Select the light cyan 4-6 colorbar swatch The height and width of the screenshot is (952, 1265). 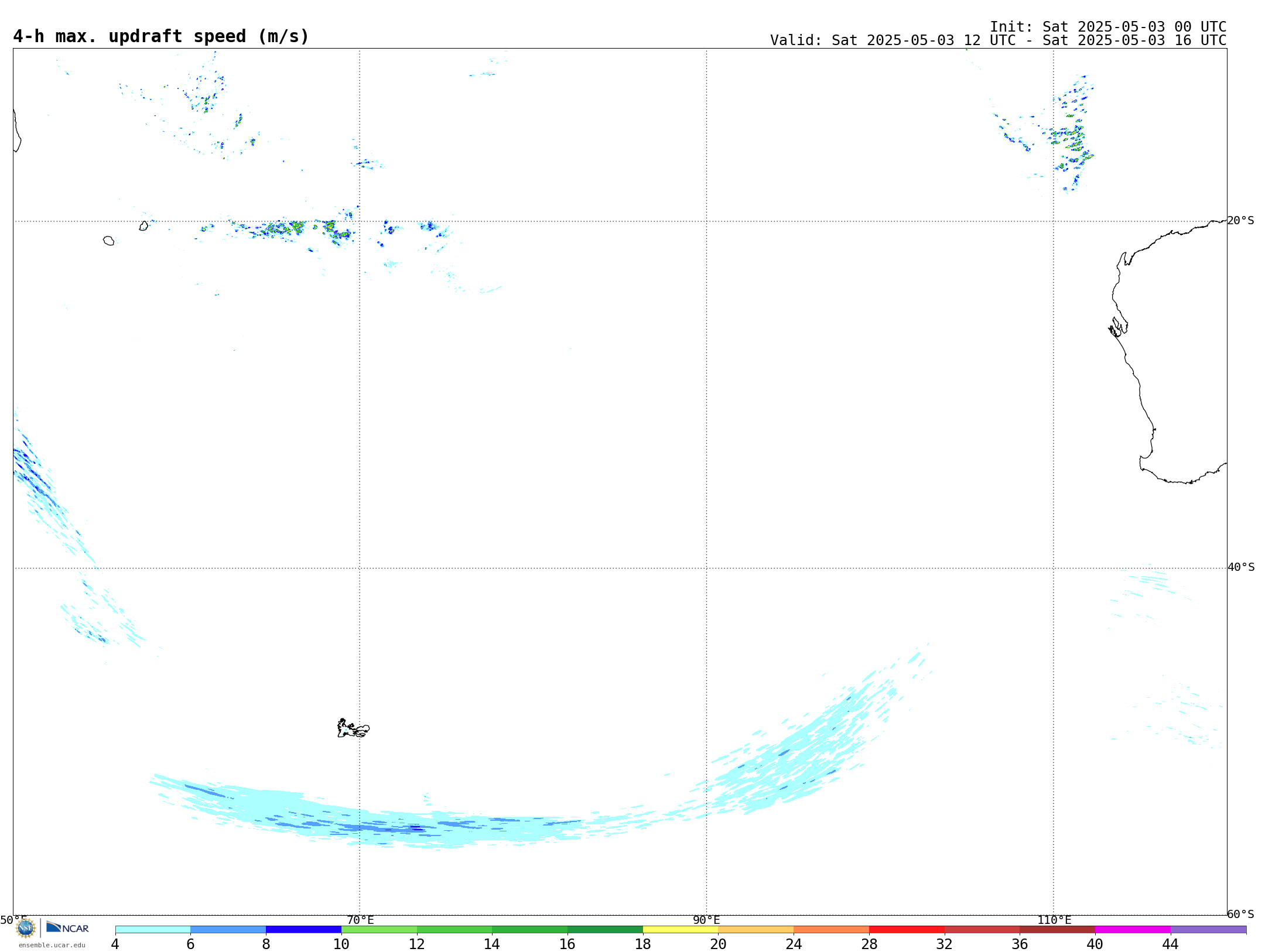[153, 930]
